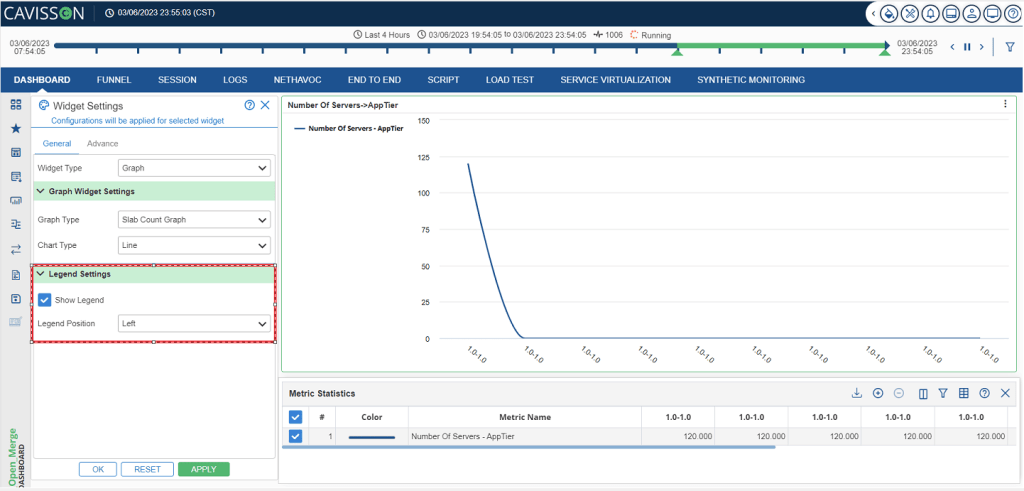1024x491 pixels.
Task: Open the help icon in top header
Action: 1013,13
